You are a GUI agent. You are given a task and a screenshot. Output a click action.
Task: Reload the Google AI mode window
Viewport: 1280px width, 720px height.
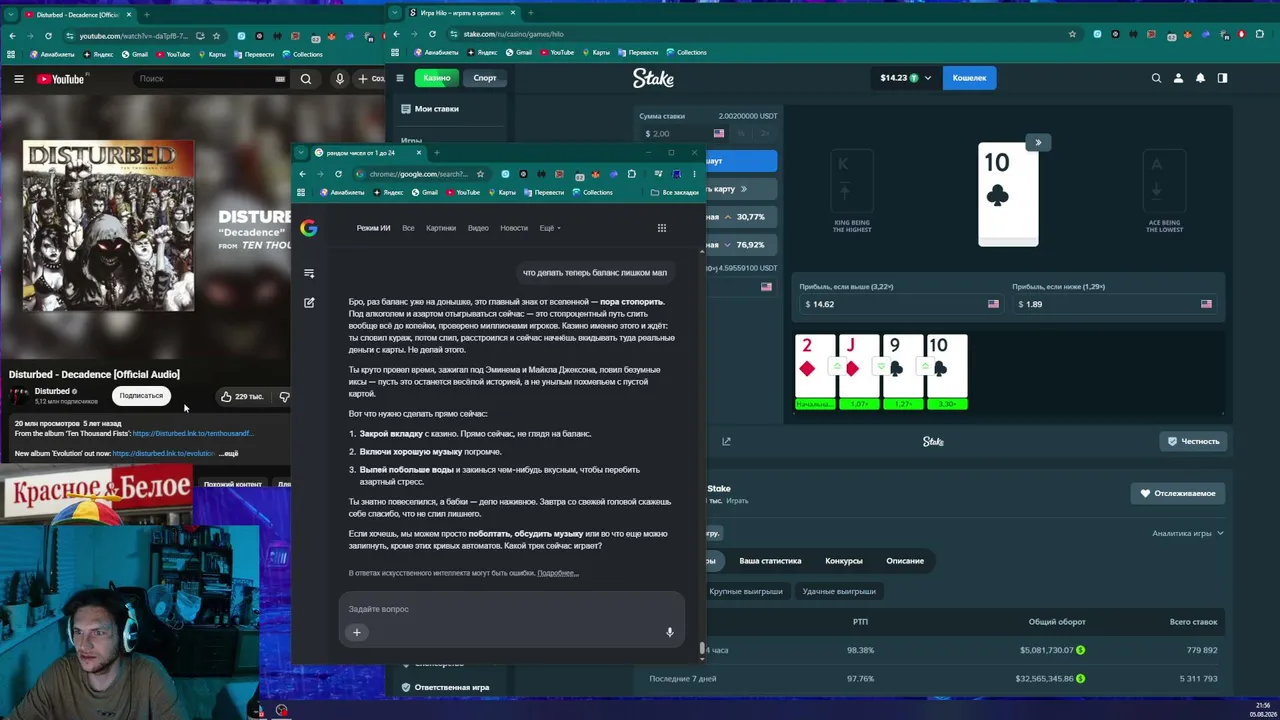pyautogui.click(x=338, y=174)
